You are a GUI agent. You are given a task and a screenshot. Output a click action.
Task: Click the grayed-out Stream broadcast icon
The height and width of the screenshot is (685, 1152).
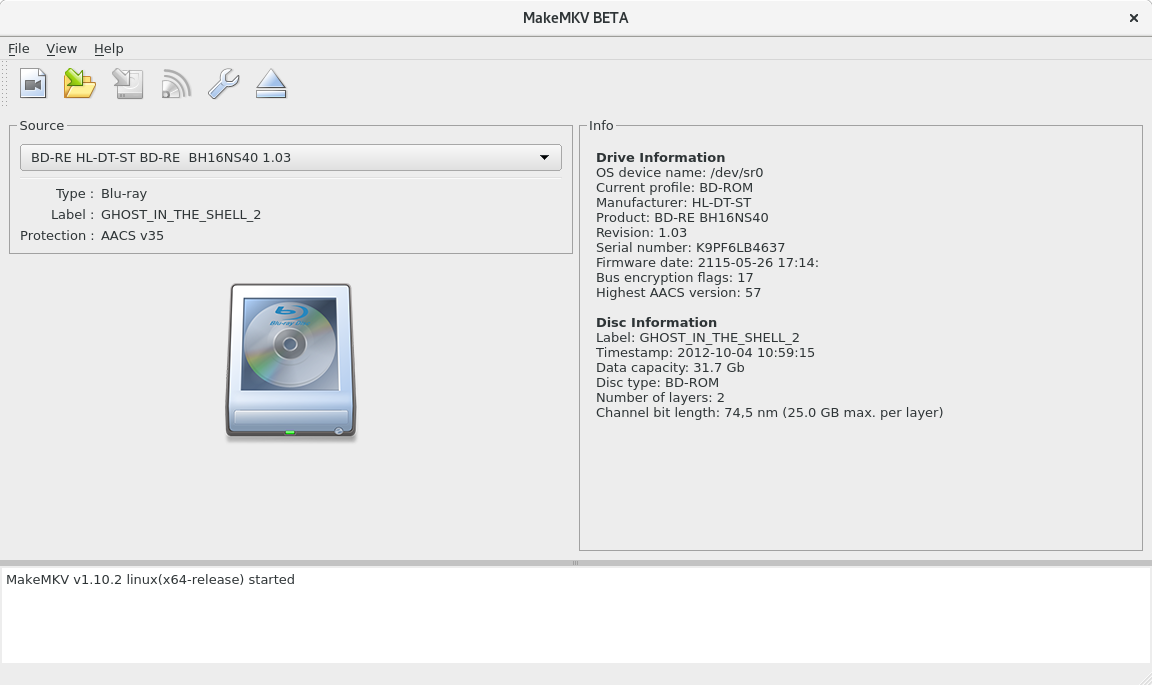pyautogui.click(x=176, y=84)
